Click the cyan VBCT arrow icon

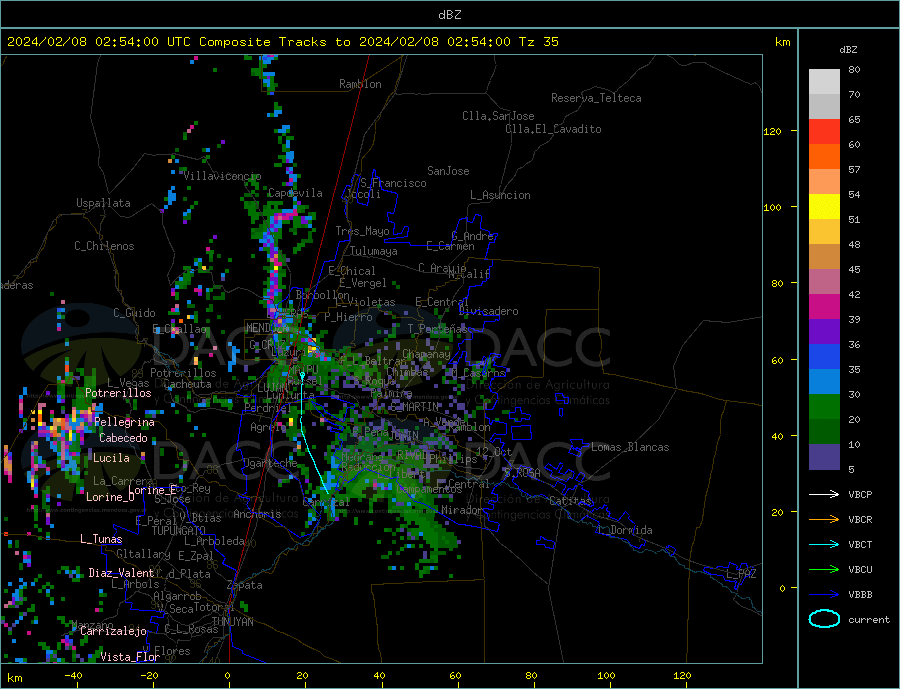pyautogui.click(x=824, y=544)
